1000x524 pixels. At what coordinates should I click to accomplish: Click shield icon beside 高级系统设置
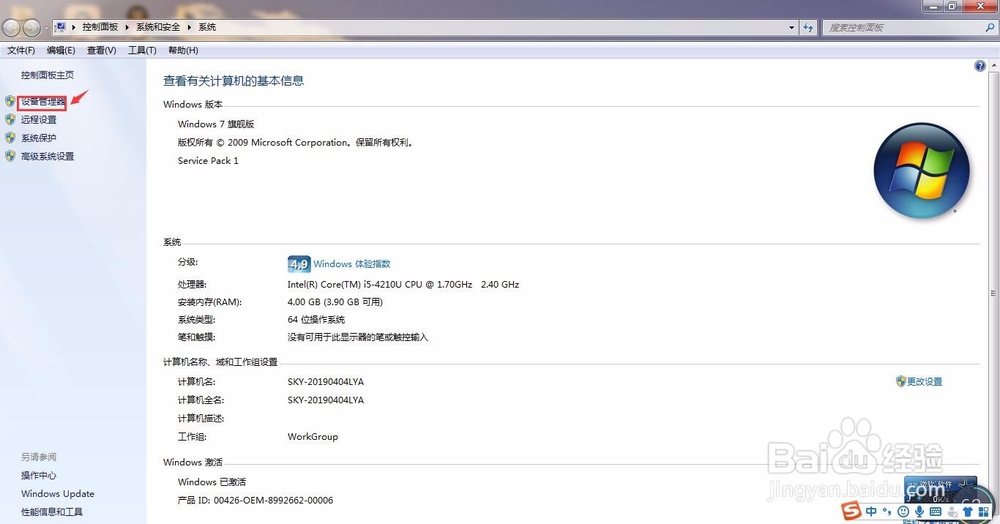pos(10,156)
